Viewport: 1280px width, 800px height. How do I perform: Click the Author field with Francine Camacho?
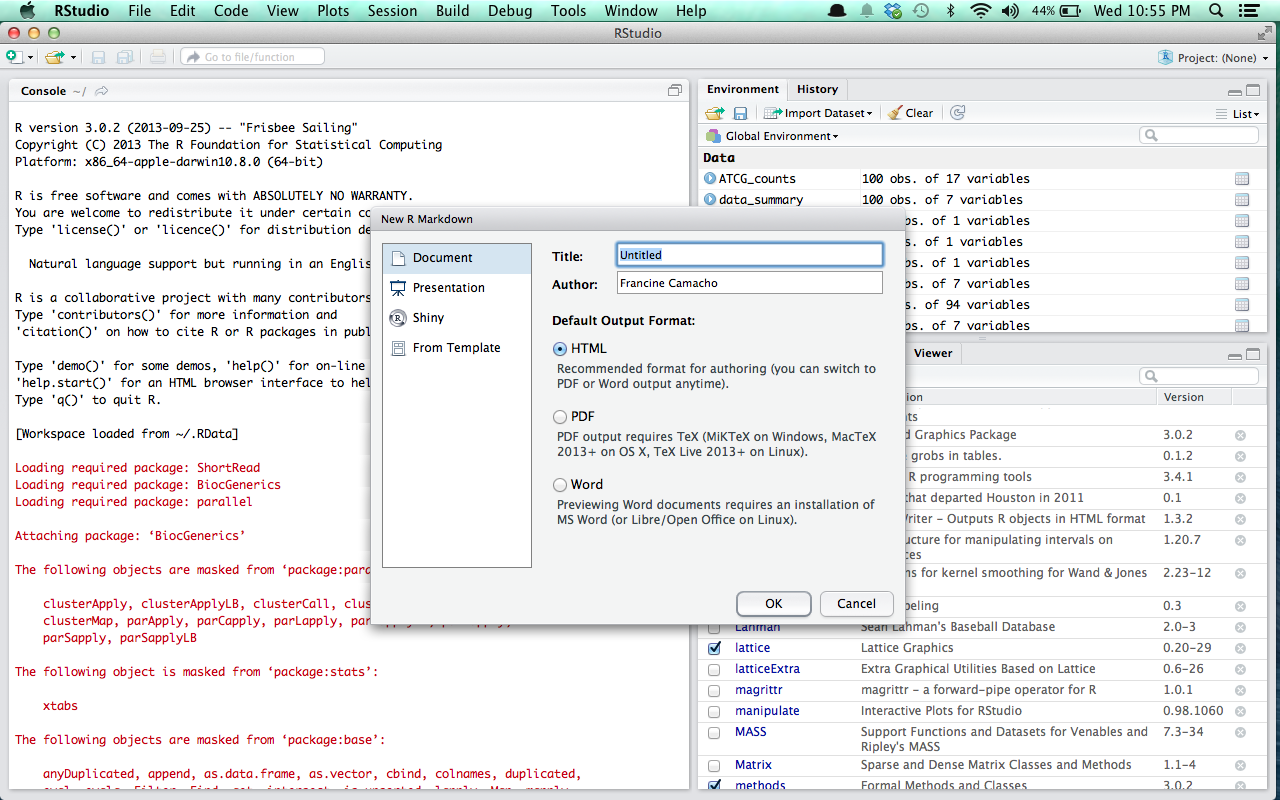pyautogui.click(x=750, y=283)
